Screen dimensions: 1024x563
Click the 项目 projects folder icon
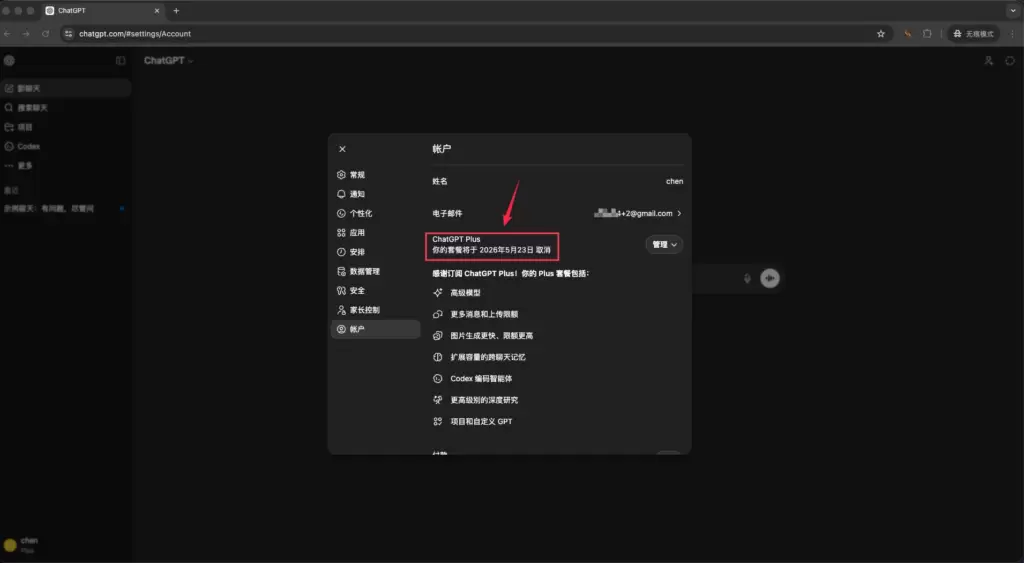click(x=9, y=127)
